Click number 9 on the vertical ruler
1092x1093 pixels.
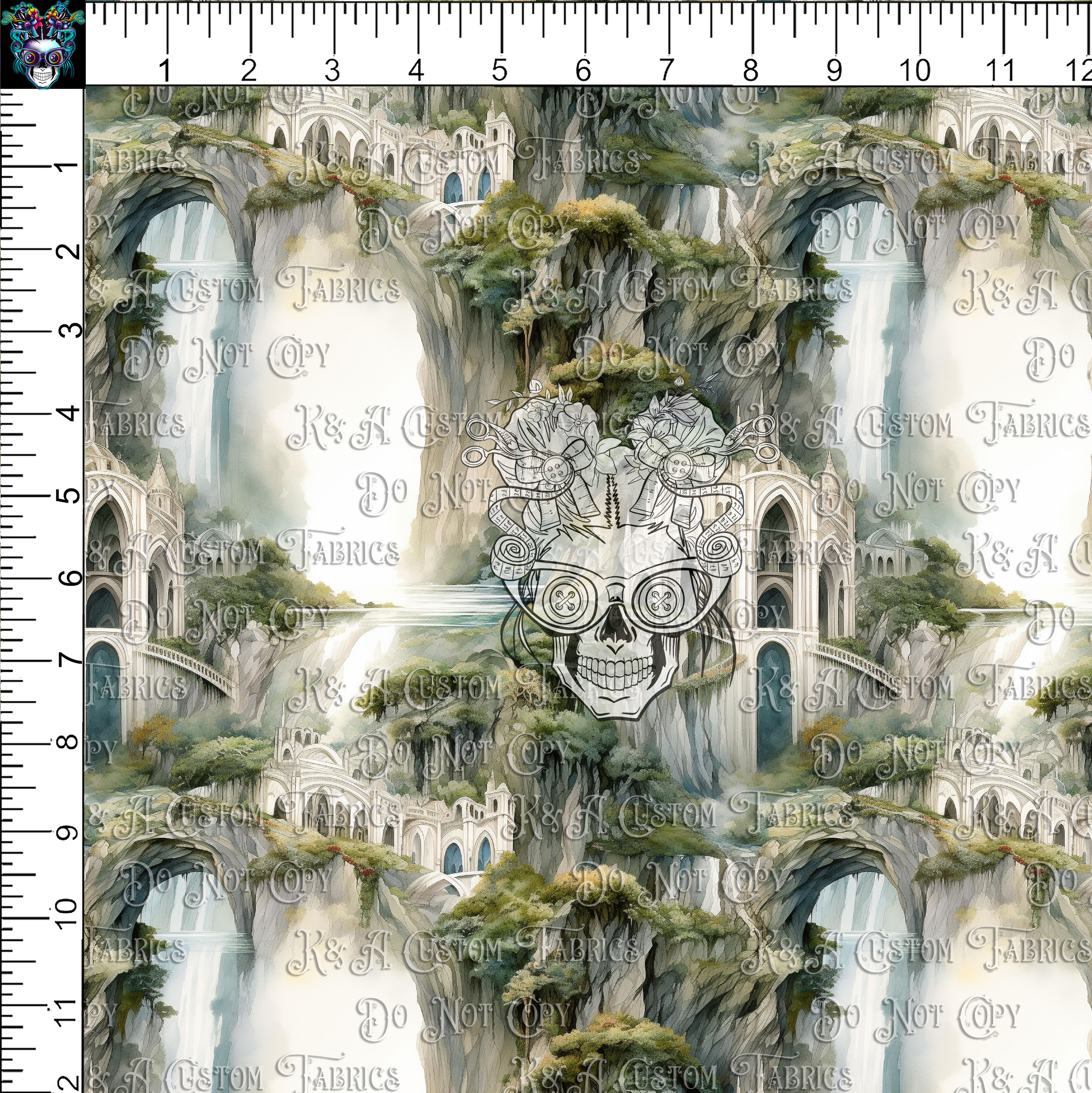pos(67,832)
